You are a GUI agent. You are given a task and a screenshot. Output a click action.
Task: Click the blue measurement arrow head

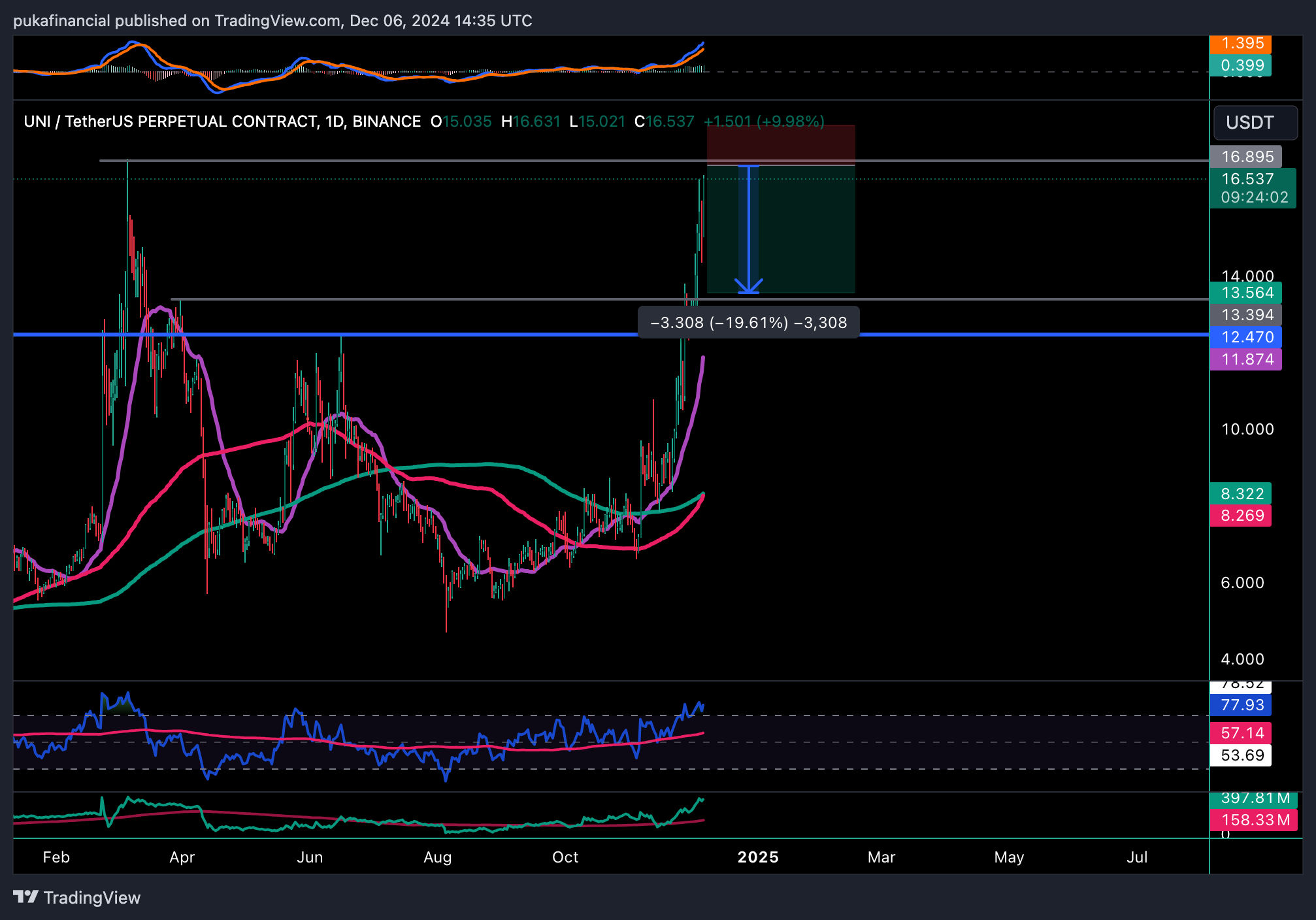(748, 286)
